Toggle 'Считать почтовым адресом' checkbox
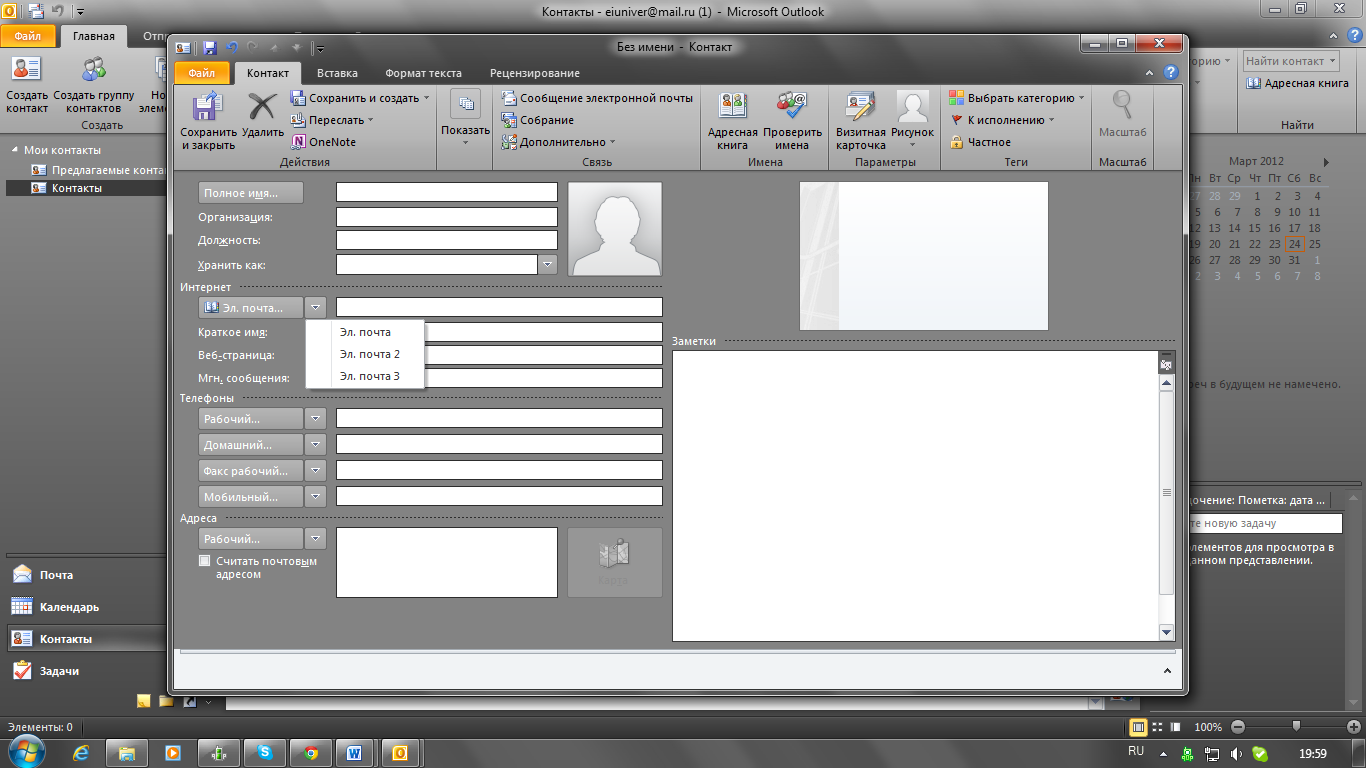This screenshot has height=768, width=1366. [205, 561]
